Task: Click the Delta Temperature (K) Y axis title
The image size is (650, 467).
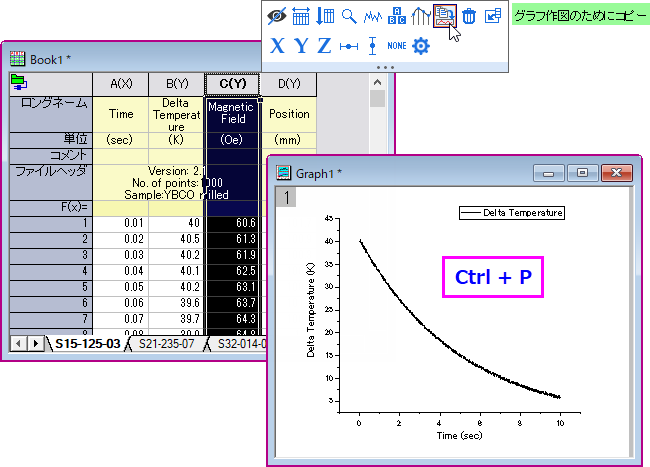Action: click(x=310, y=310)
